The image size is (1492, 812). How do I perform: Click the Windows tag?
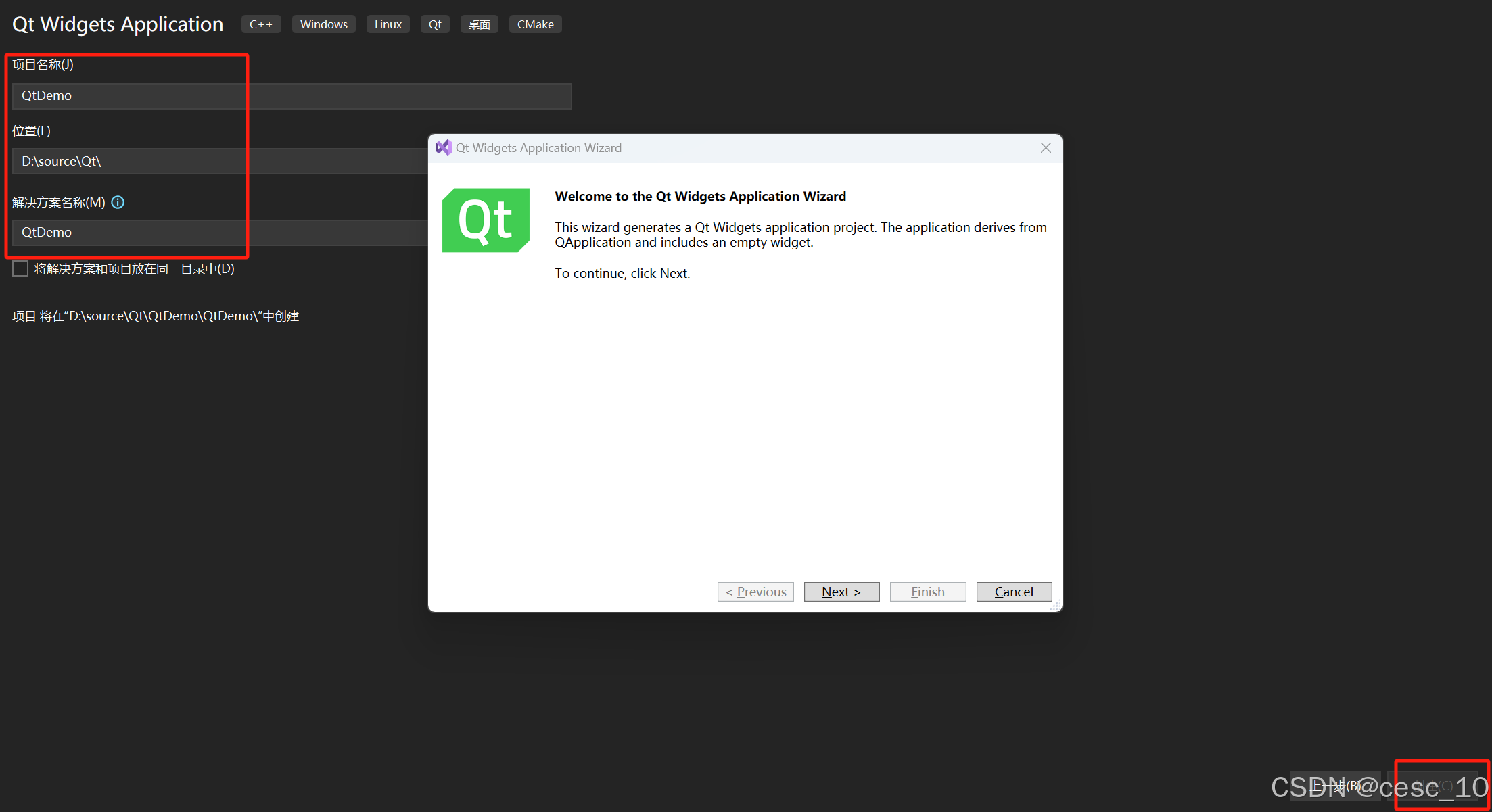coord(323,24)
